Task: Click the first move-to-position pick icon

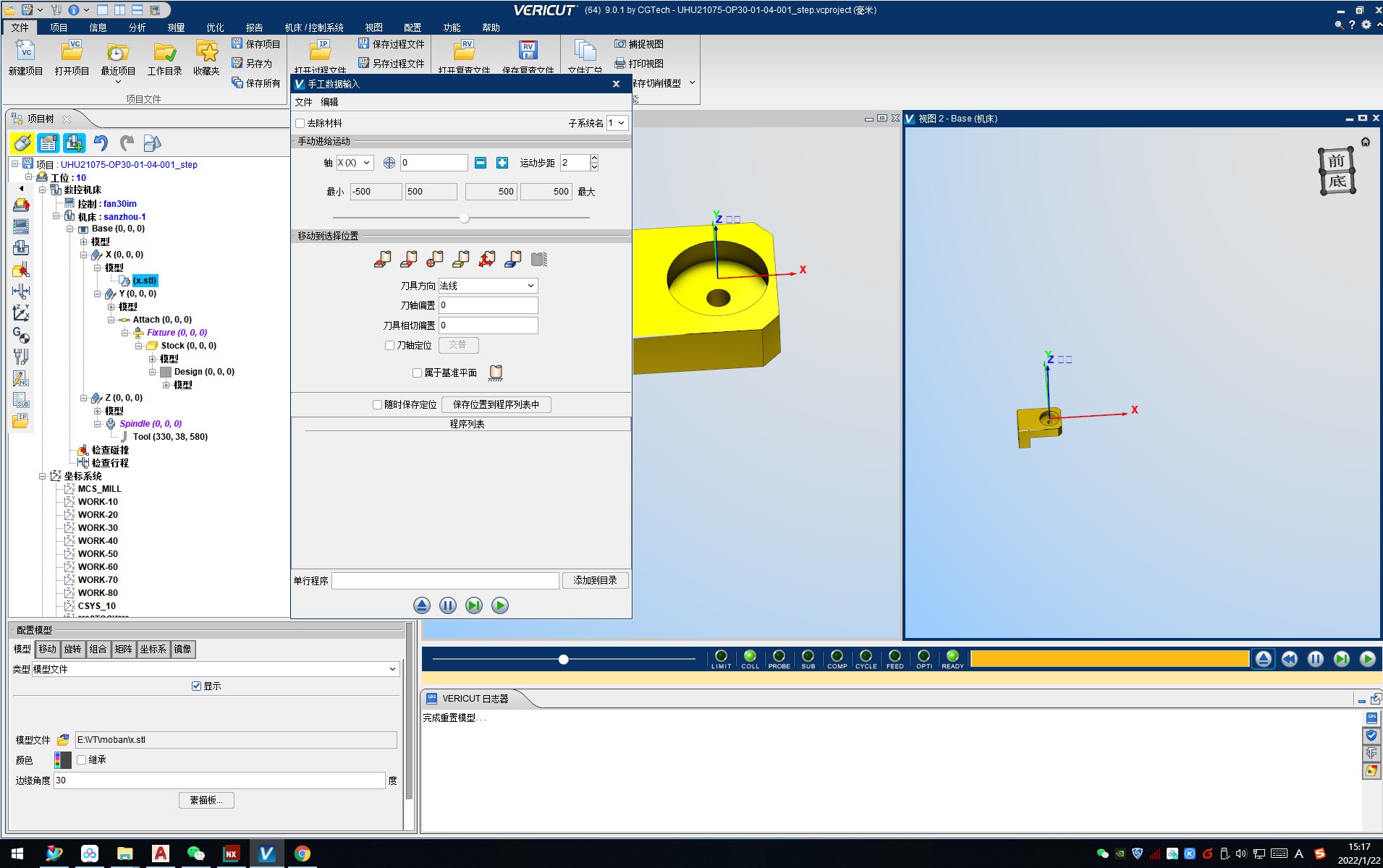Action: (383, 259)
